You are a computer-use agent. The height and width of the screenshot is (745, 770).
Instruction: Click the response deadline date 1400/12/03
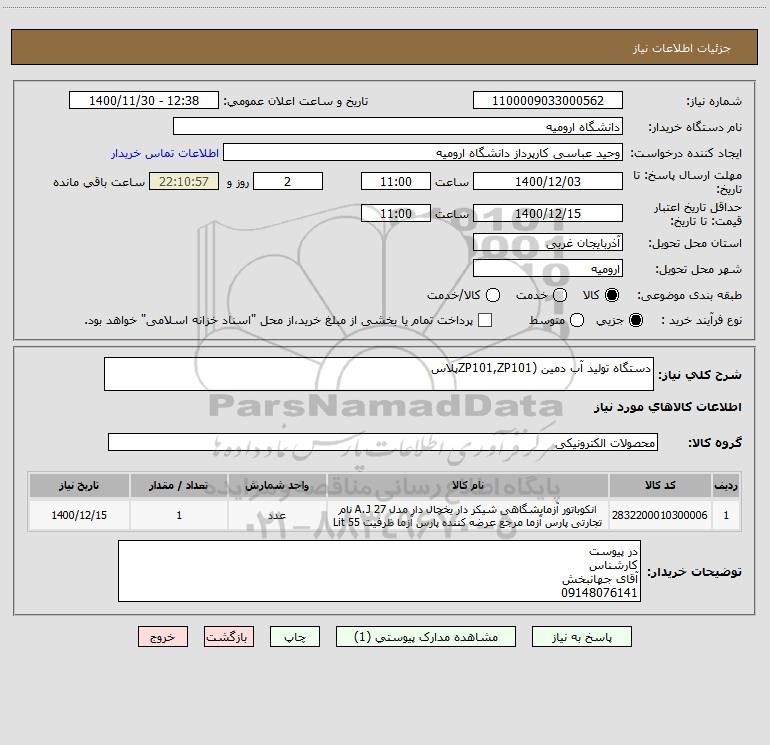click(x=548, y=181)
